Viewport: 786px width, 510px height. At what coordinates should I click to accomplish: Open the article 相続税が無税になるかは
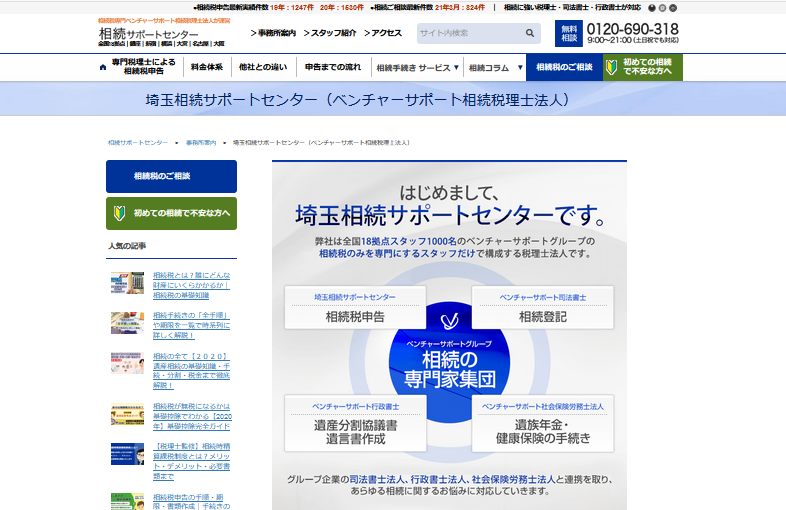192,416
